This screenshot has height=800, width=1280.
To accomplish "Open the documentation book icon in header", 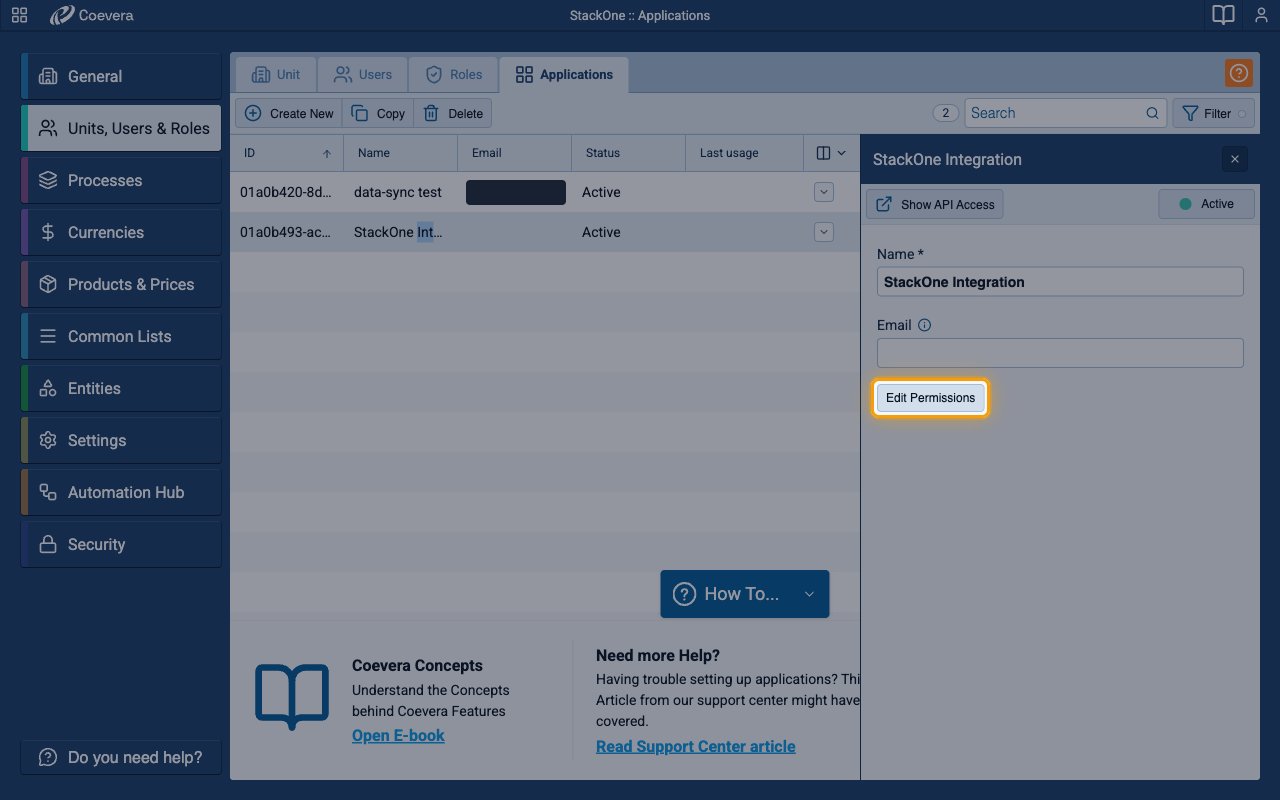I will click(x=1223, y=15).
